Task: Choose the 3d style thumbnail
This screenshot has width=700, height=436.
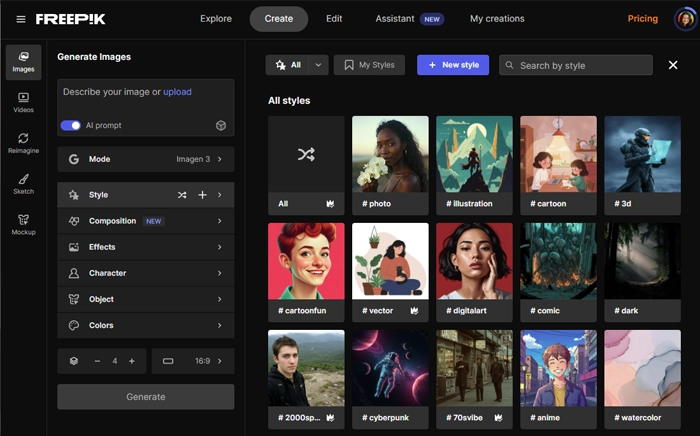Action: pos(642,154)
